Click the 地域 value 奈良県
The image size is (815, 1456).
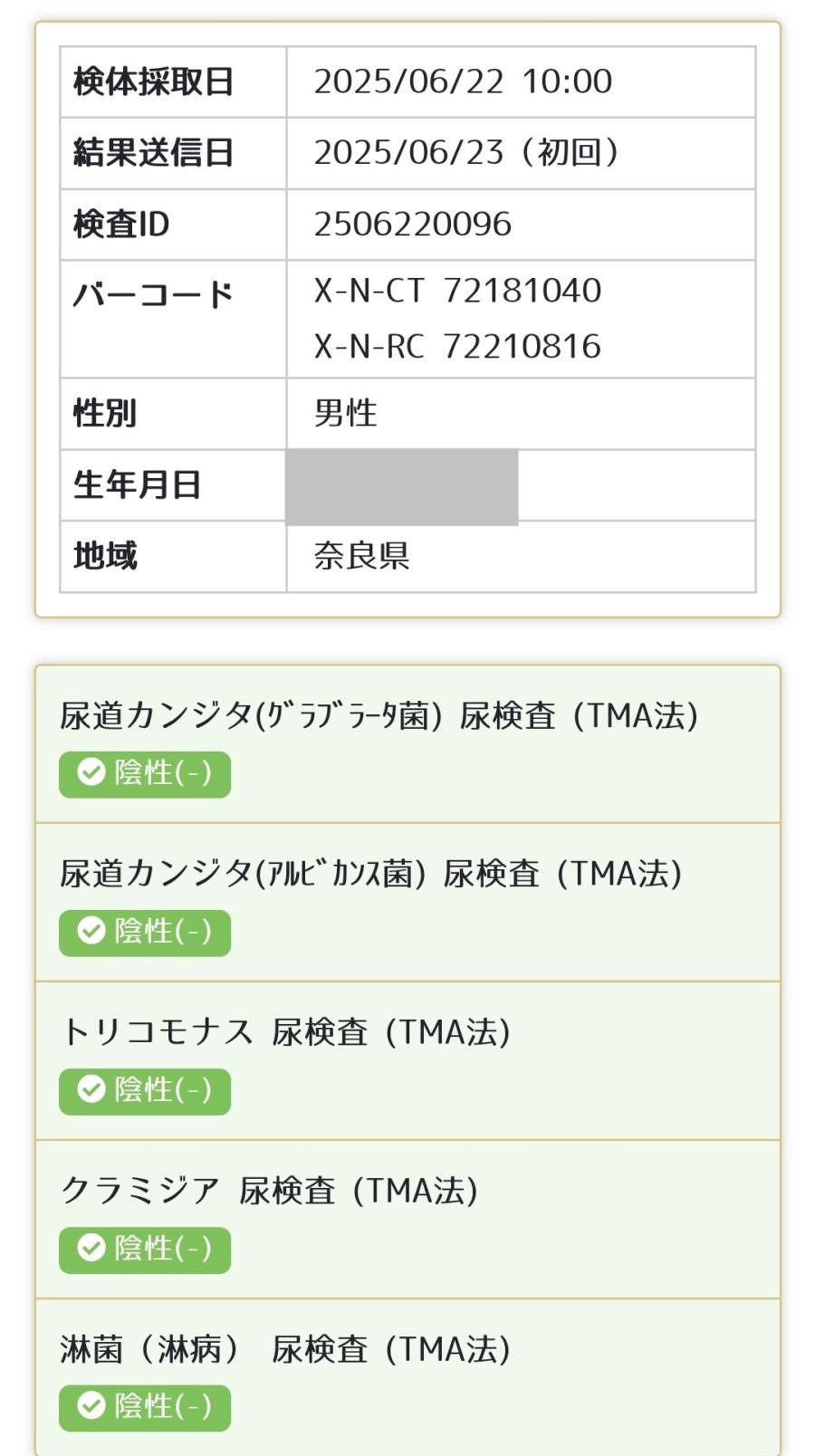point(361,556)
